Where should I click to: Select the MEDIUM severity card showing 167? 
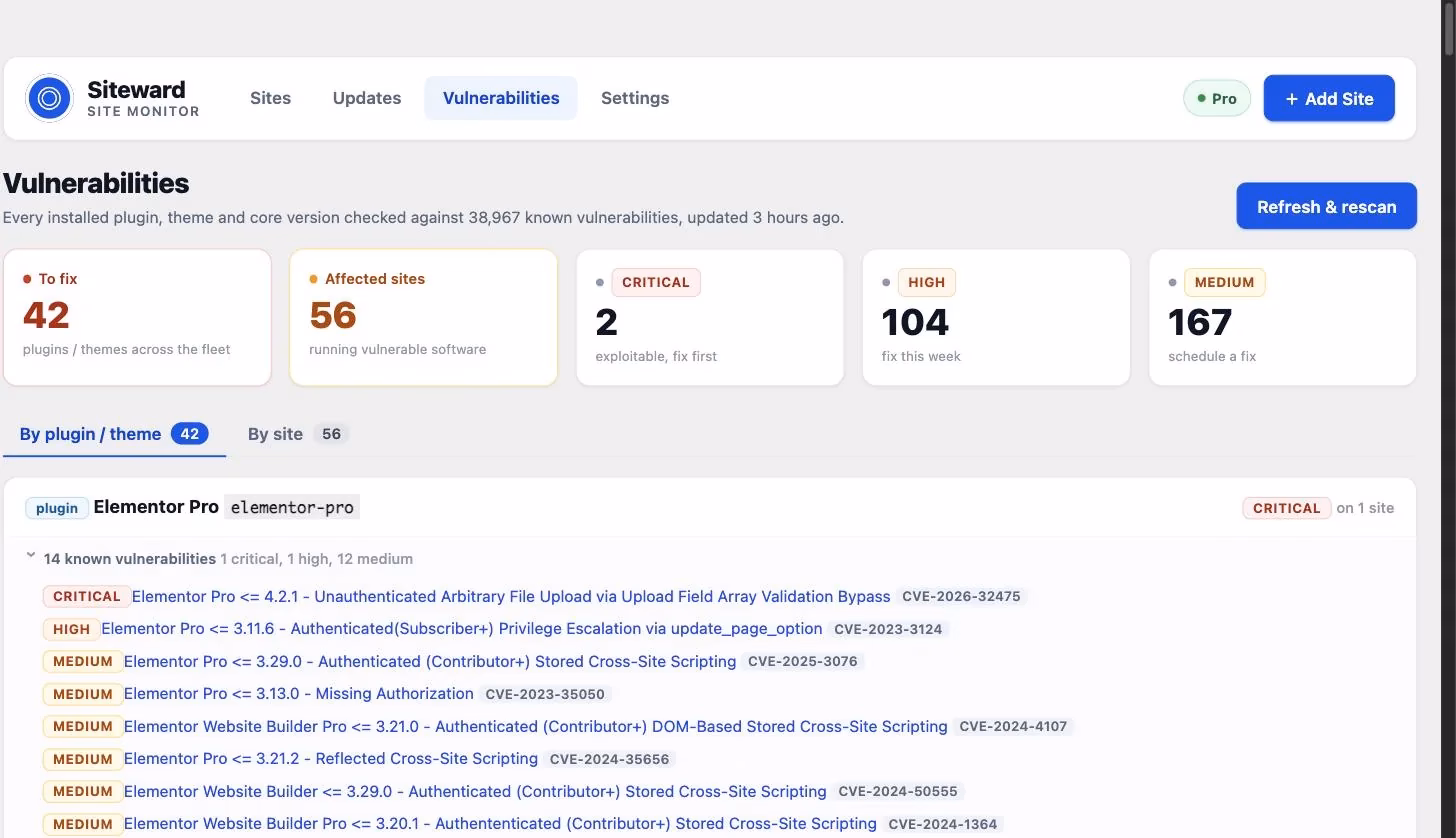(1283, 317)
